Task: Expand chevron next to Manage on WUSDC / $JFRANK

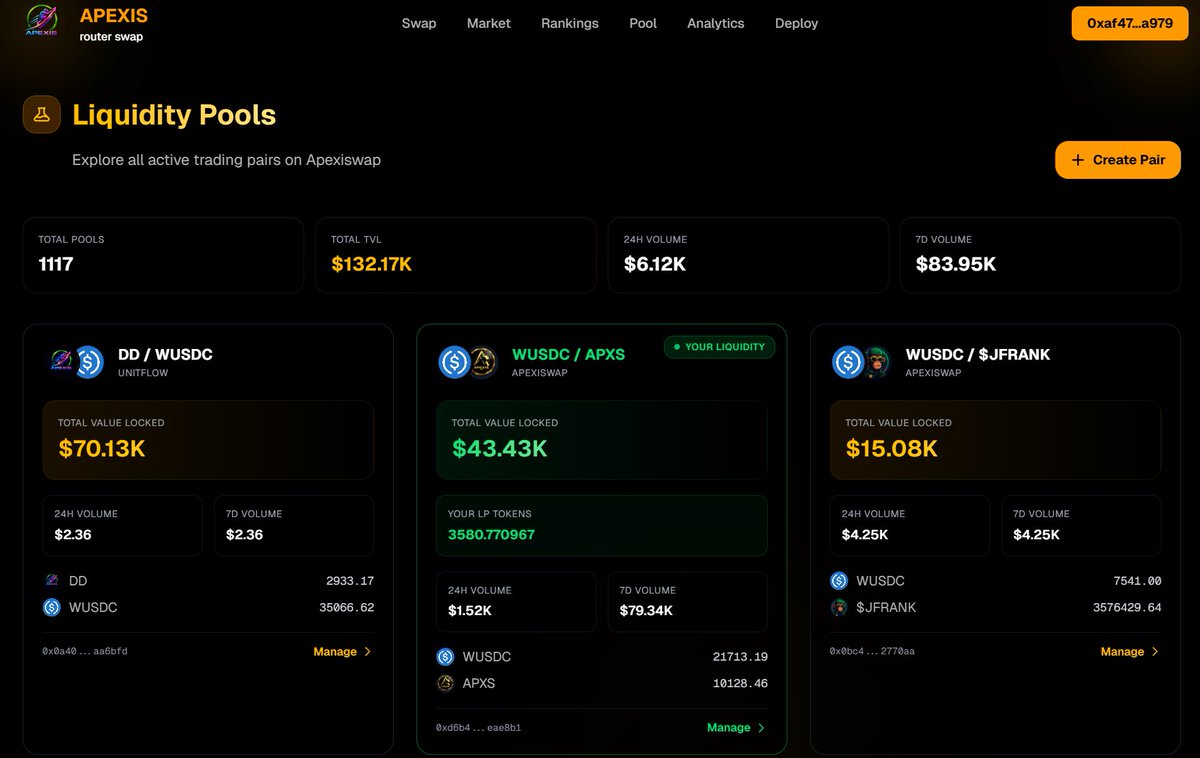Action: click(x=1155, y=651)
